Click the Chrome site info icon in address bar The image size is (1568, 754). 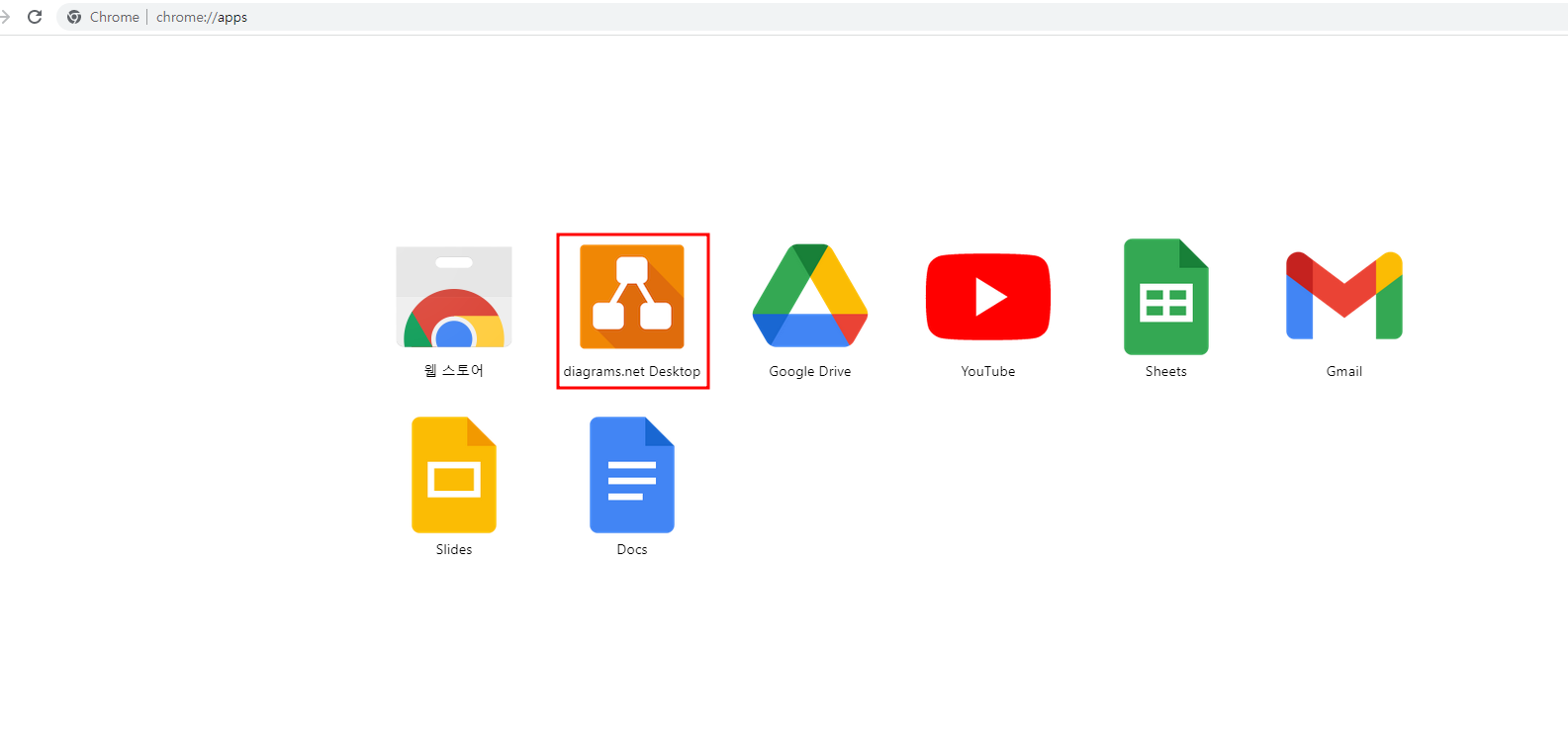click(x=74, y=17)
